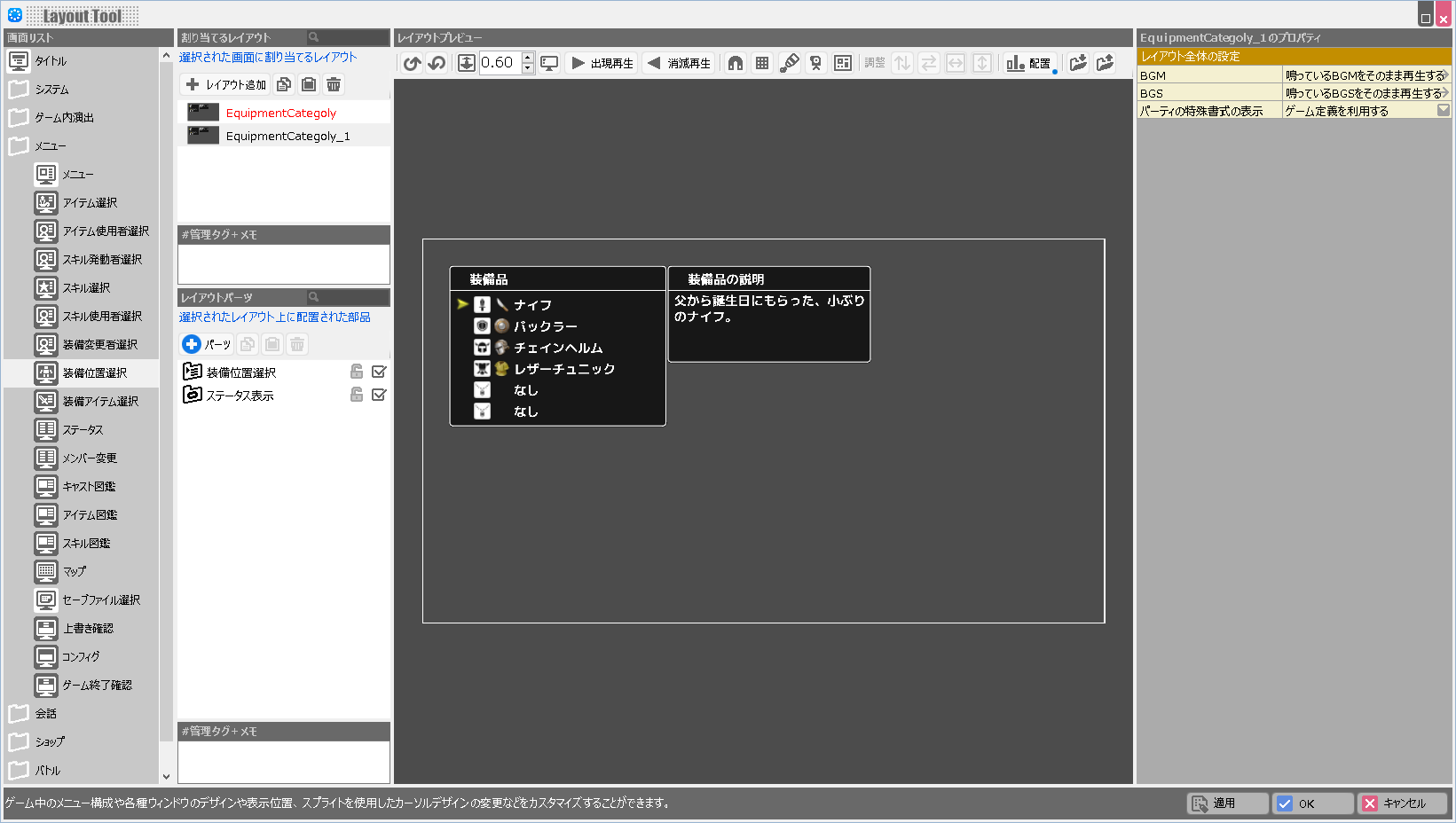
Task: Click the monitor preview icon beside zoom
Action: coord(550,63)
